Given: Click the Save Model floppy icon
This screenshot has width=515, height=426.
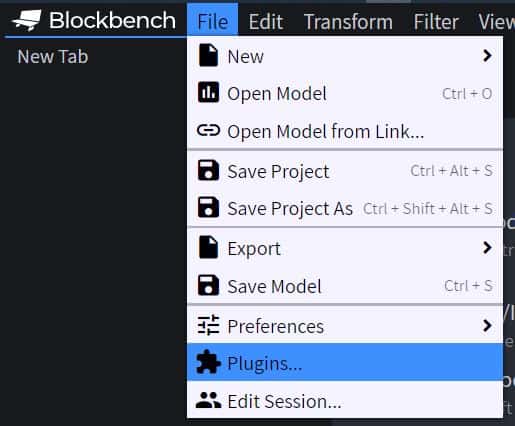Looking at the screenshot, I should tap(208, 285).
